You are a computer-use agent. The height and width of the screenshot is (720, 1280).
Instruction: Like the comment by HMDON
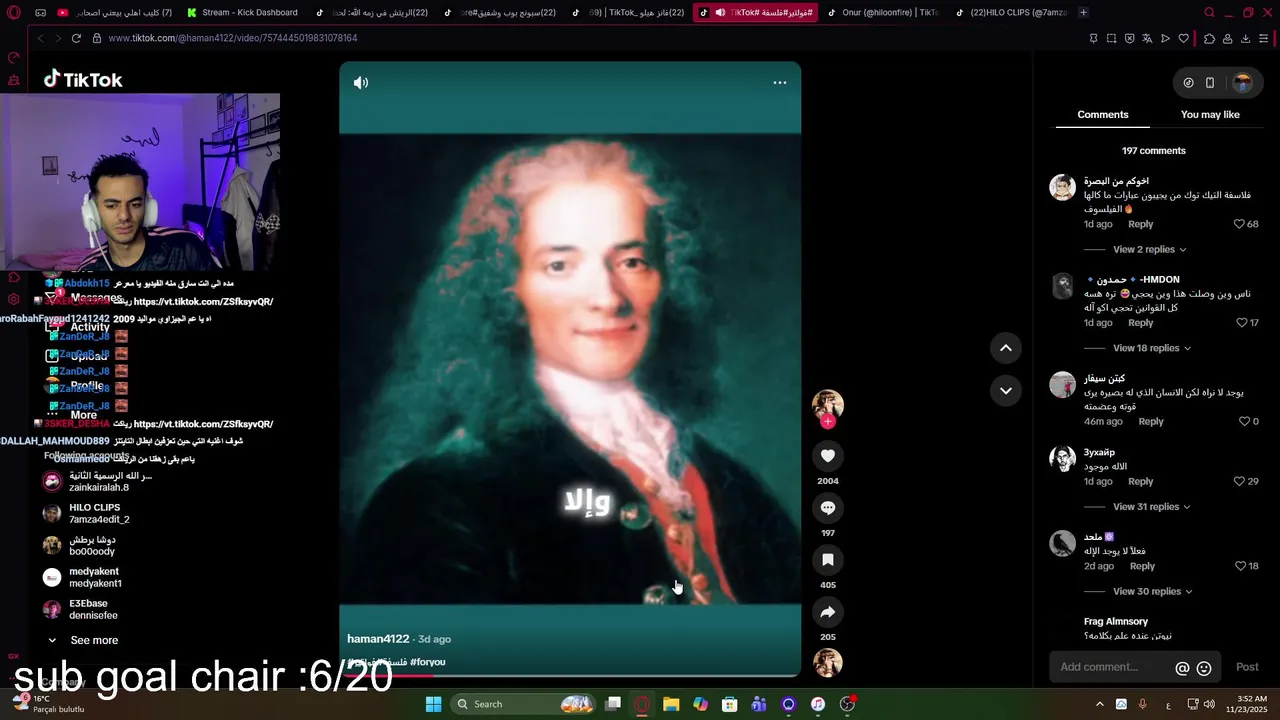(x=1242, y=323)
